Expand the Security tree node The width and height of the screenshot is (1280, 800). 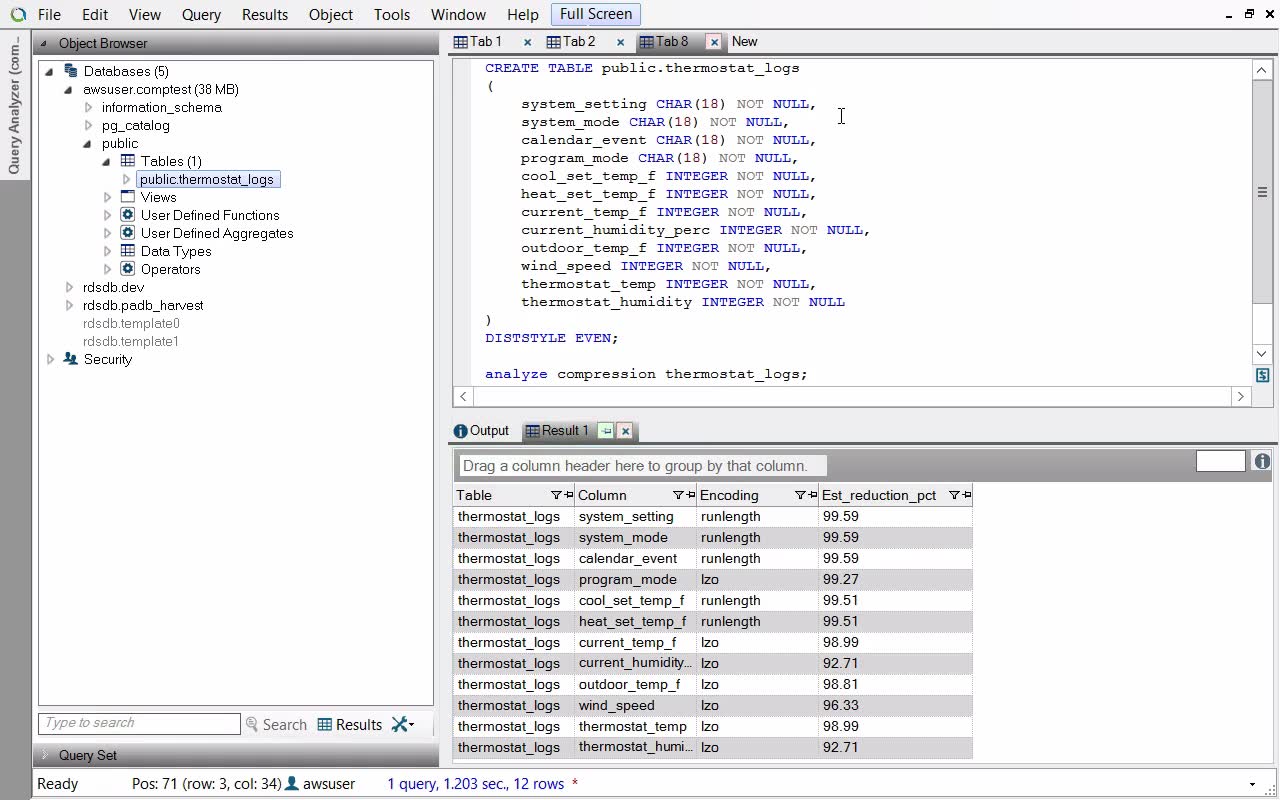point(50,359)
